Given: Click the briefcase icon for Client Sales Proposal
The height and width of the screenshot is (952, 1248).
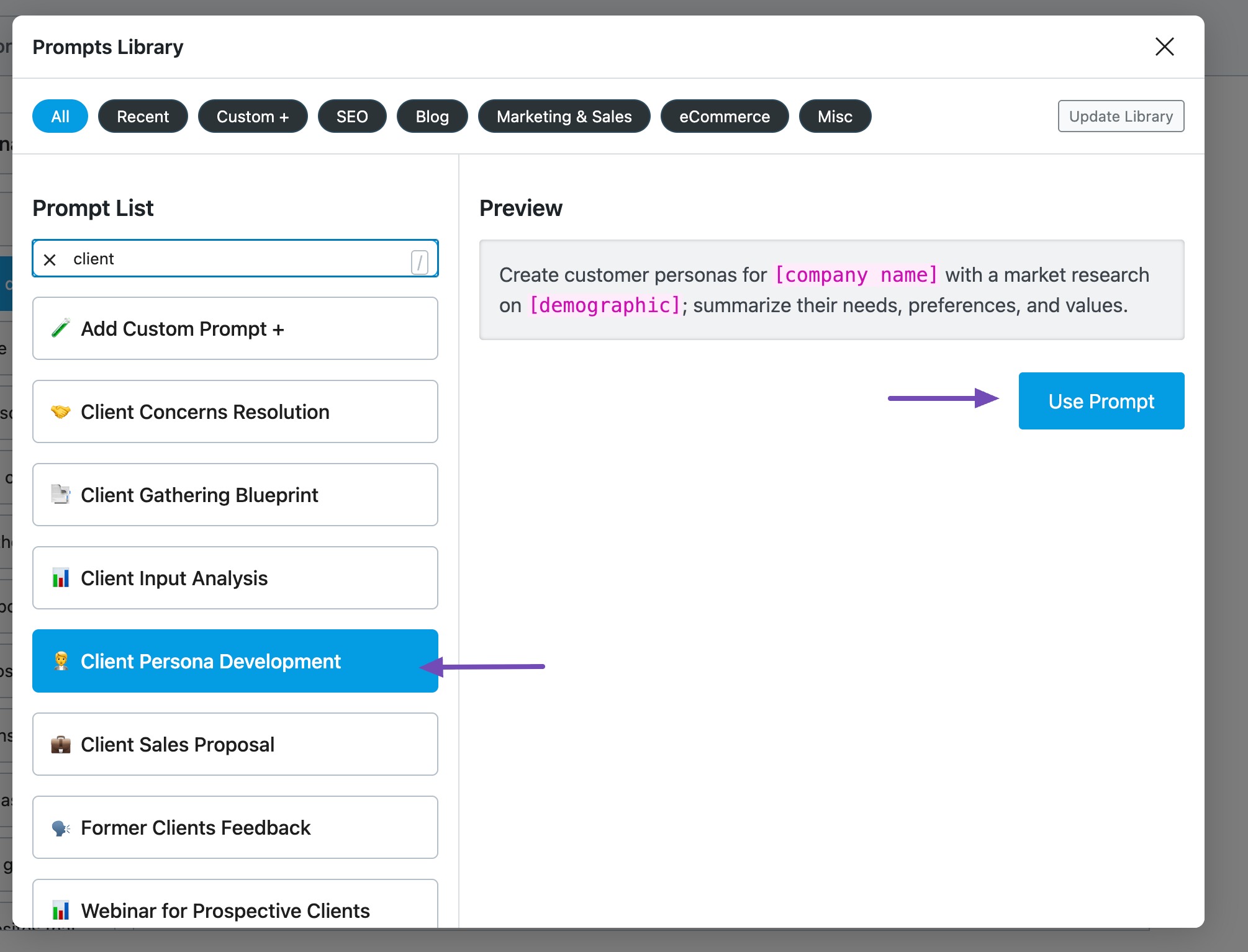Looking at the screenshot, I should pos(60,744).
